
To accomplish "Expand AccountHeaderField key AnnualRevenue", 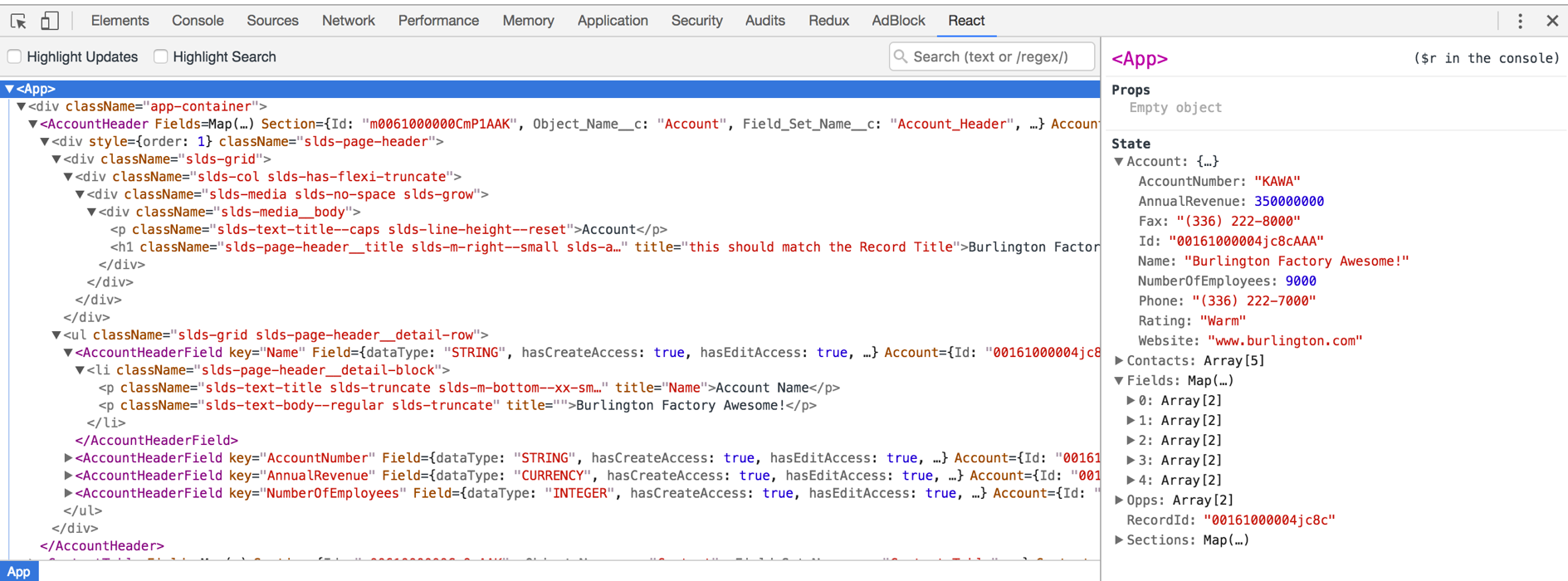I will (x=67, y=476).
